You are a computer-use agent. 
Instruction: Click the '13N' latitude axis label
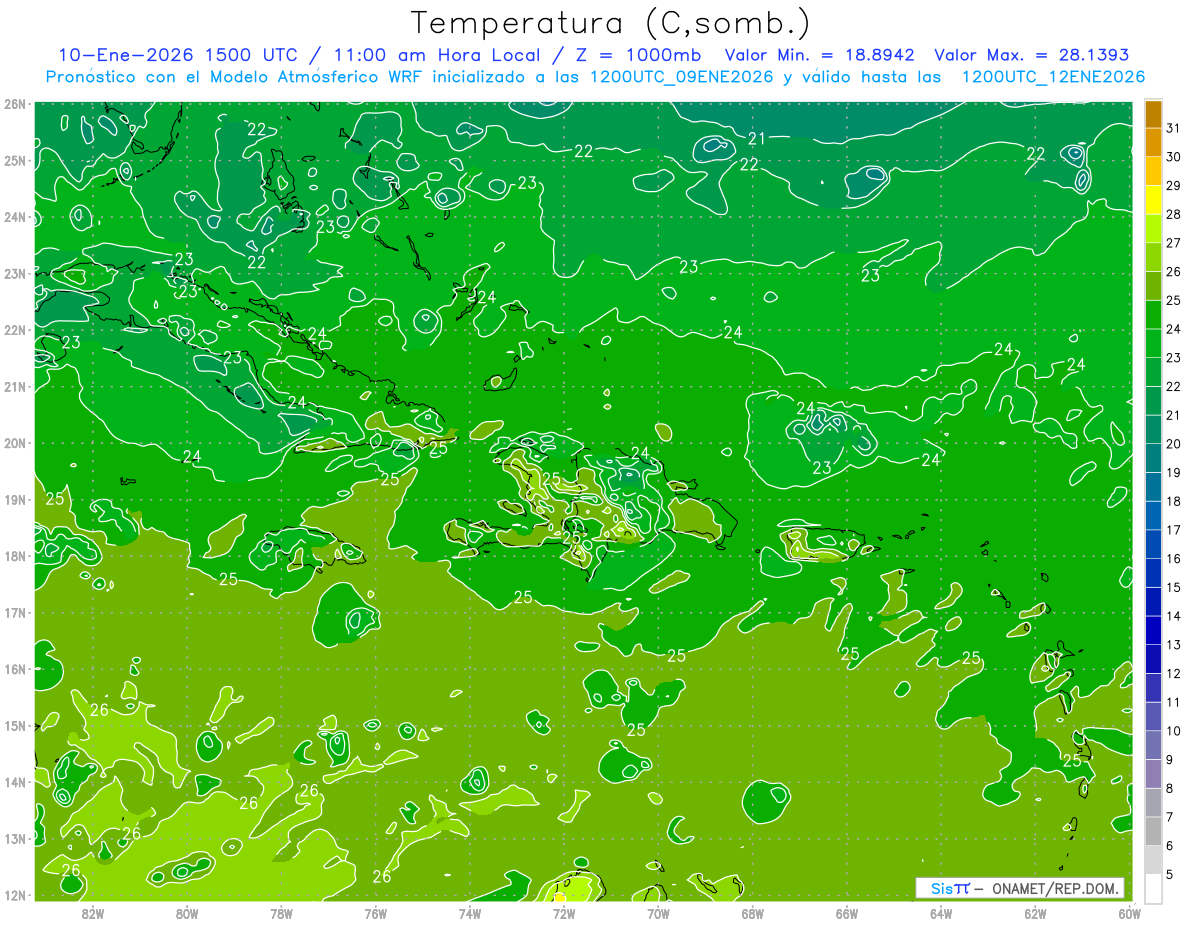pyautogui.click(x=15, y=838)
